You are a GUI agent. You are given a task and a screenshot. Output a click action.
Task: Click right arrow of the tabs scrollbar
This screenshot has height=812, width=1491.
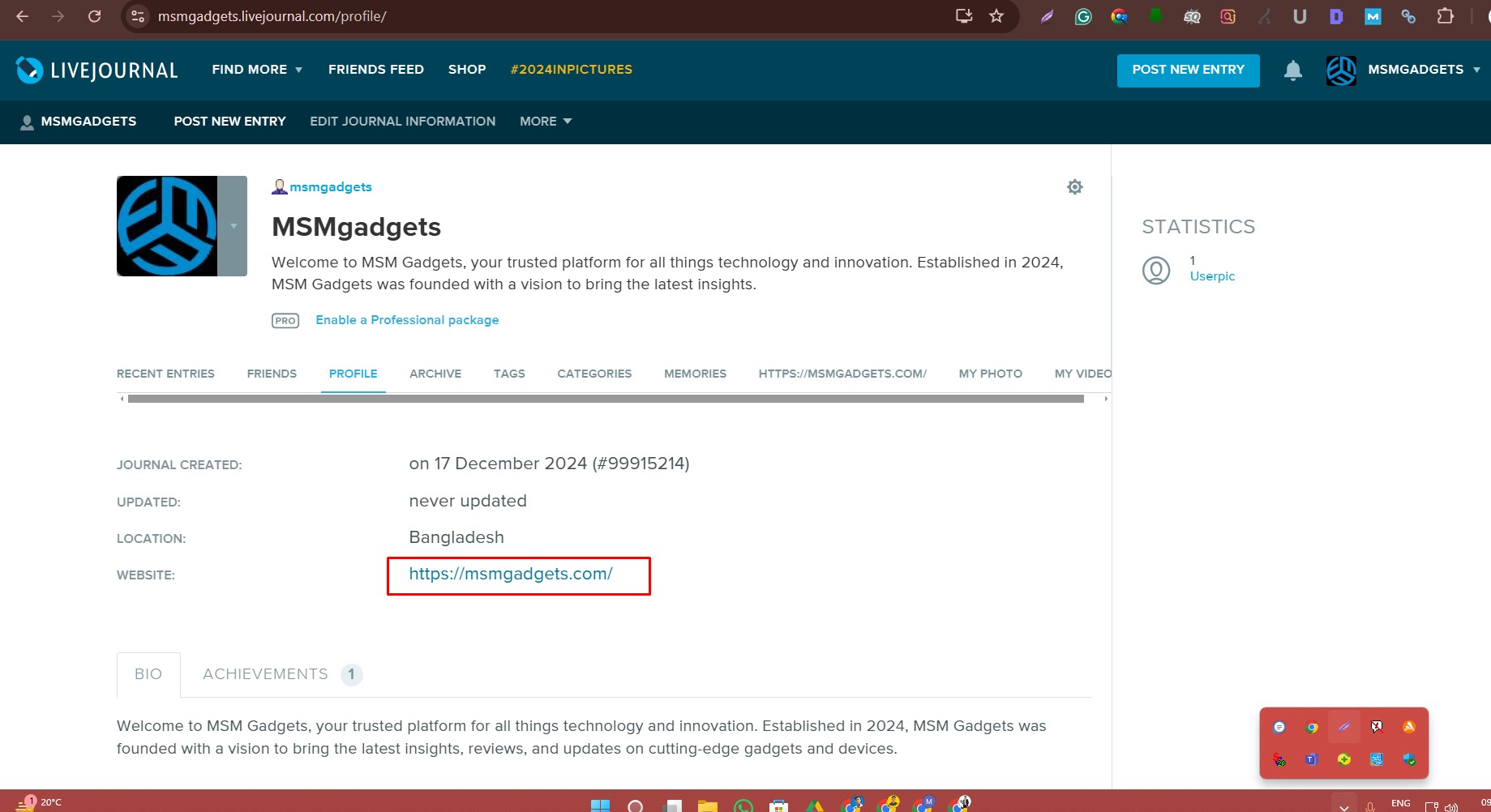point(1105,399)
